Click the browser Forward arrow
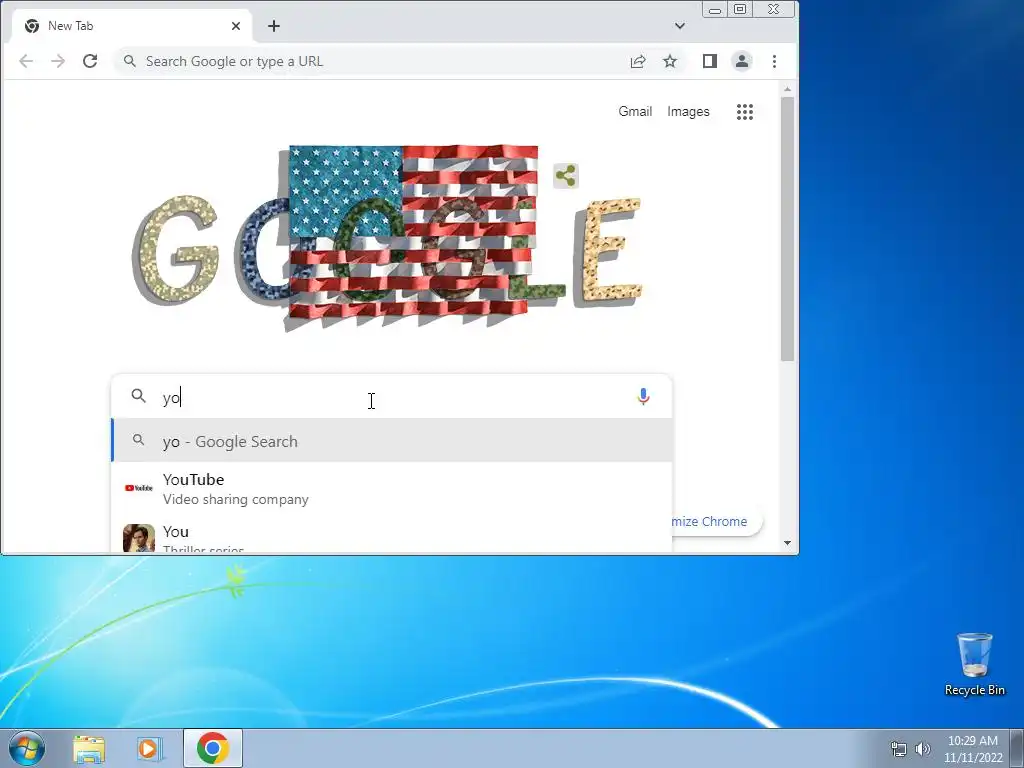The height and width of the screenshot is (768, 1024). point(58,61)
